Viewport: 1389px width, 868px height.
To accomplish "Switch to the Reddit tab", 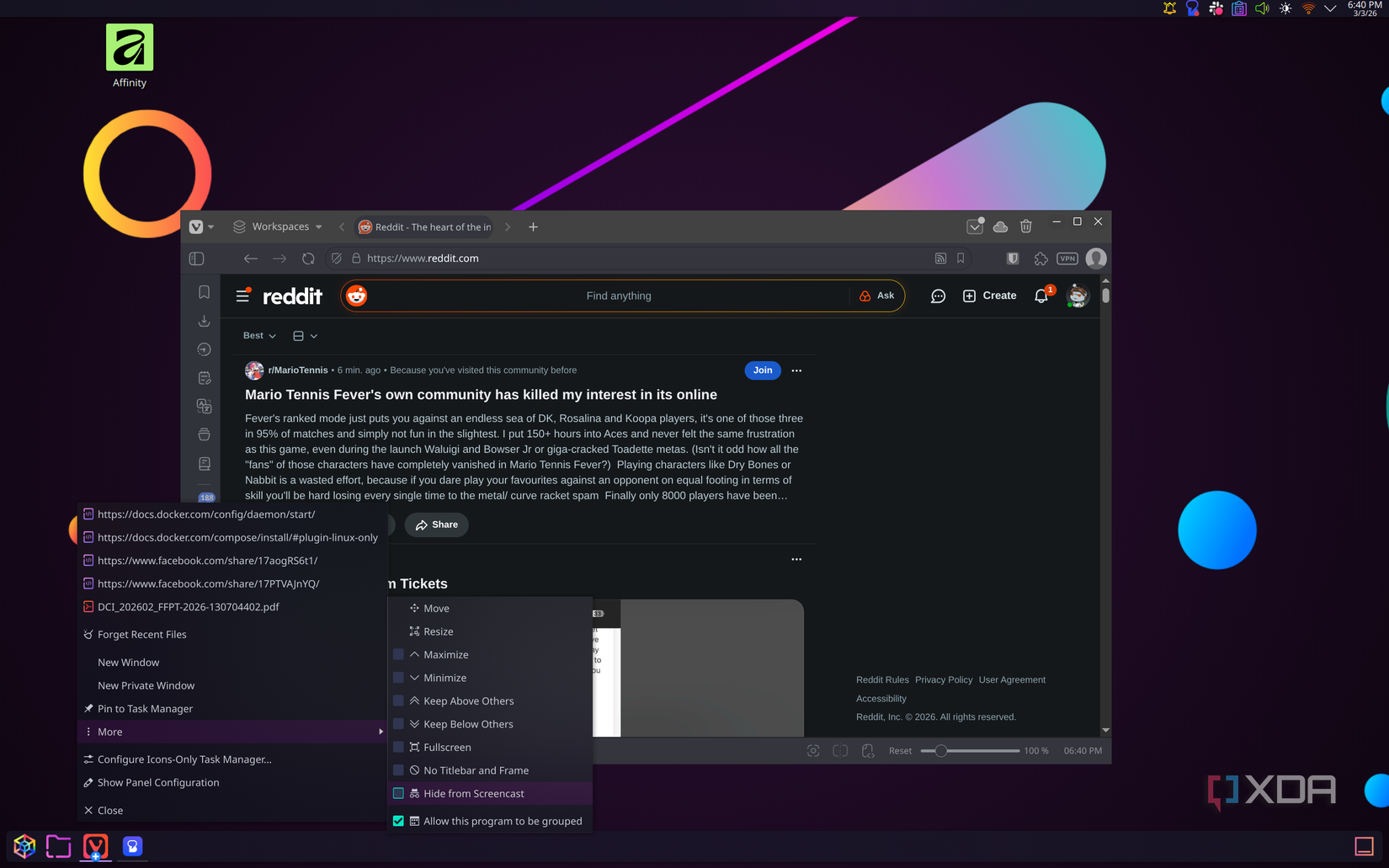I will pos(425,226).
